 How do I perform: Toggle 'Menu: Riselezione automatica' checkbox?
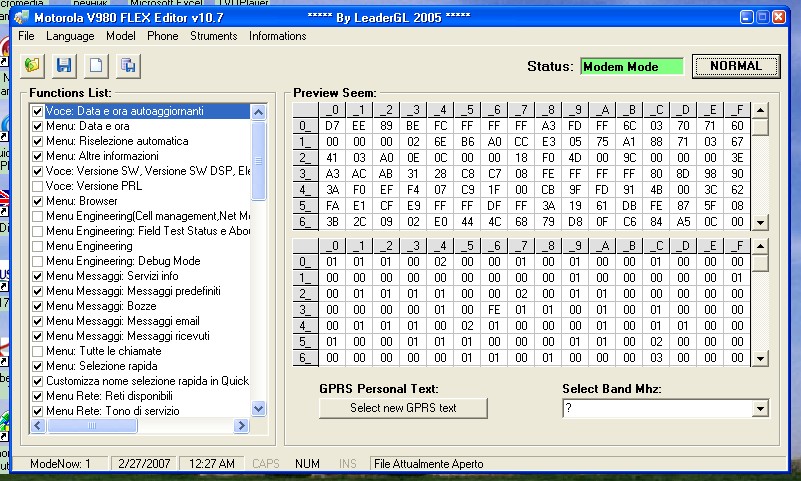point(37,141)
